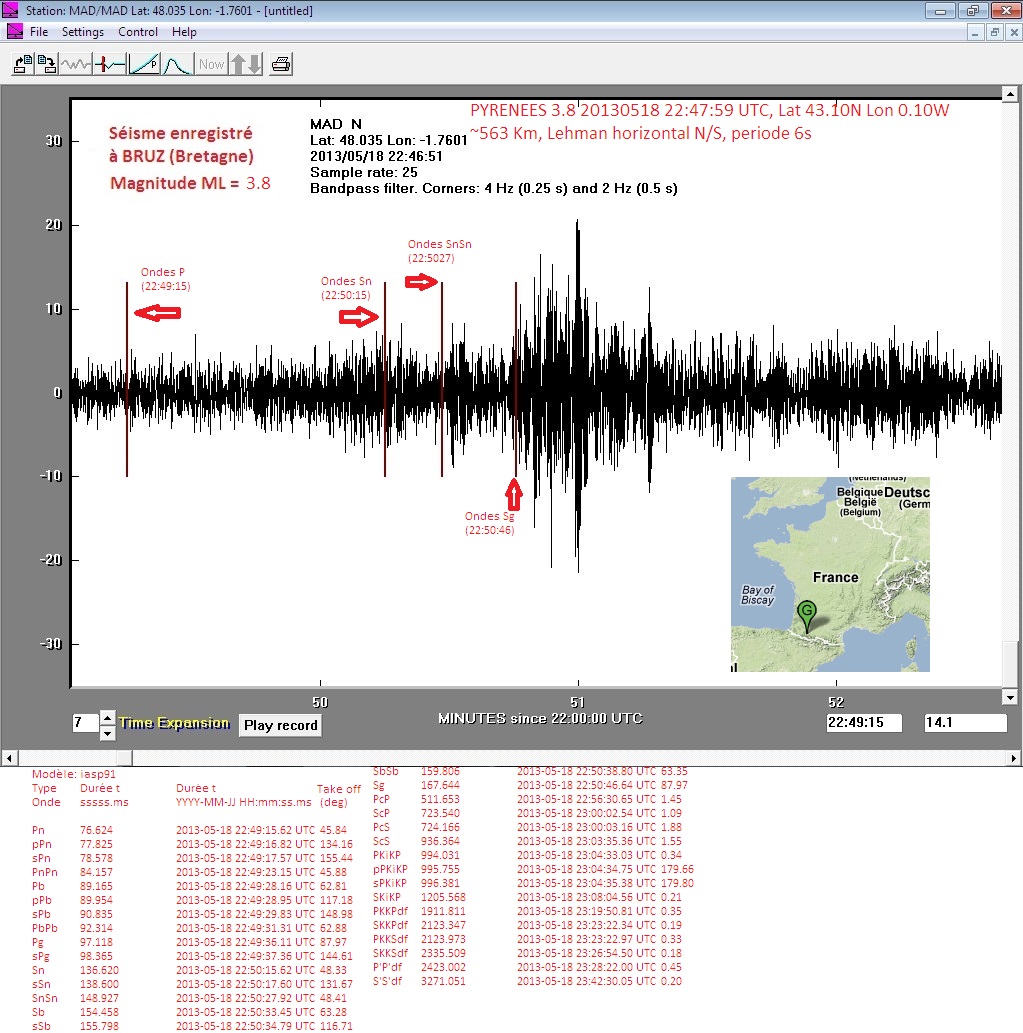Open the Settings menu

click(83, 32)
